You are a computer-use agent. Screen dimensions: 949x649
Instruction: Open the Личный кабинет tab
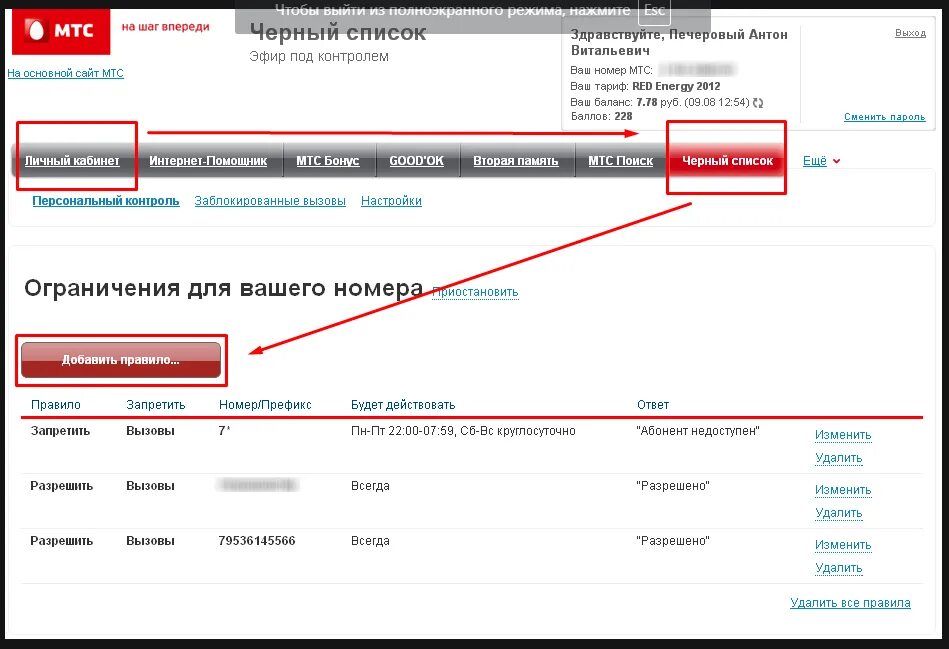(x=72, y=160)
